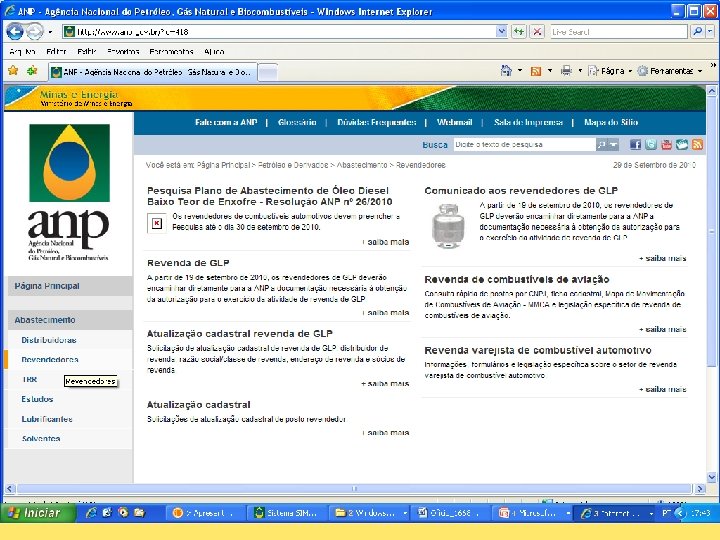This screenshot has width=720, height=540.
Task: Click the Print icon in command bar
Action: point(566,71)
